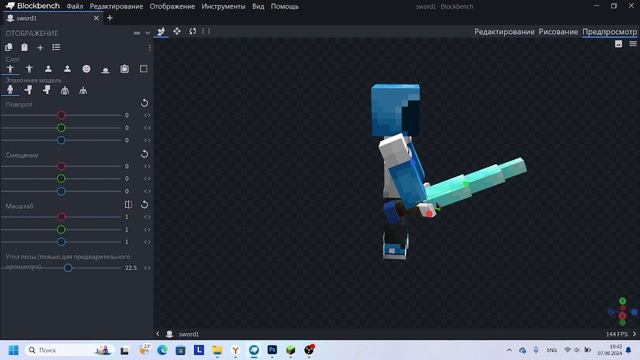Close the sword1 project tab
This screenshot has width=640, height=360.
click(96, 18)
